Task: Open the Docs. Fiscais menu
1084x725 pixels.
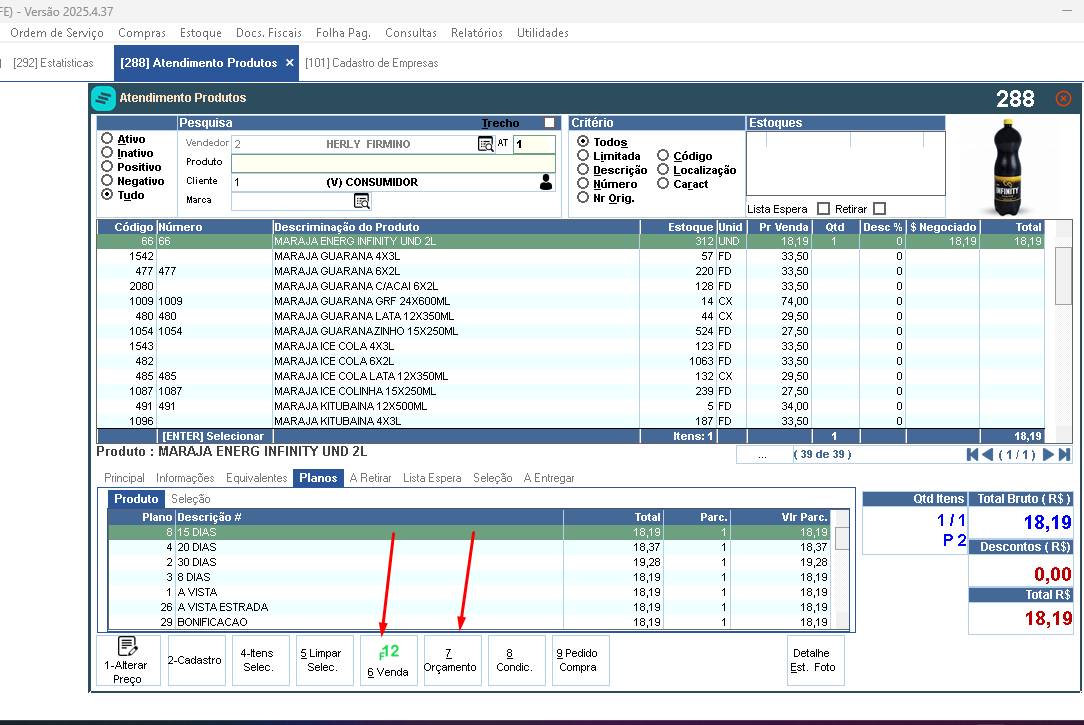Action: 269,32
